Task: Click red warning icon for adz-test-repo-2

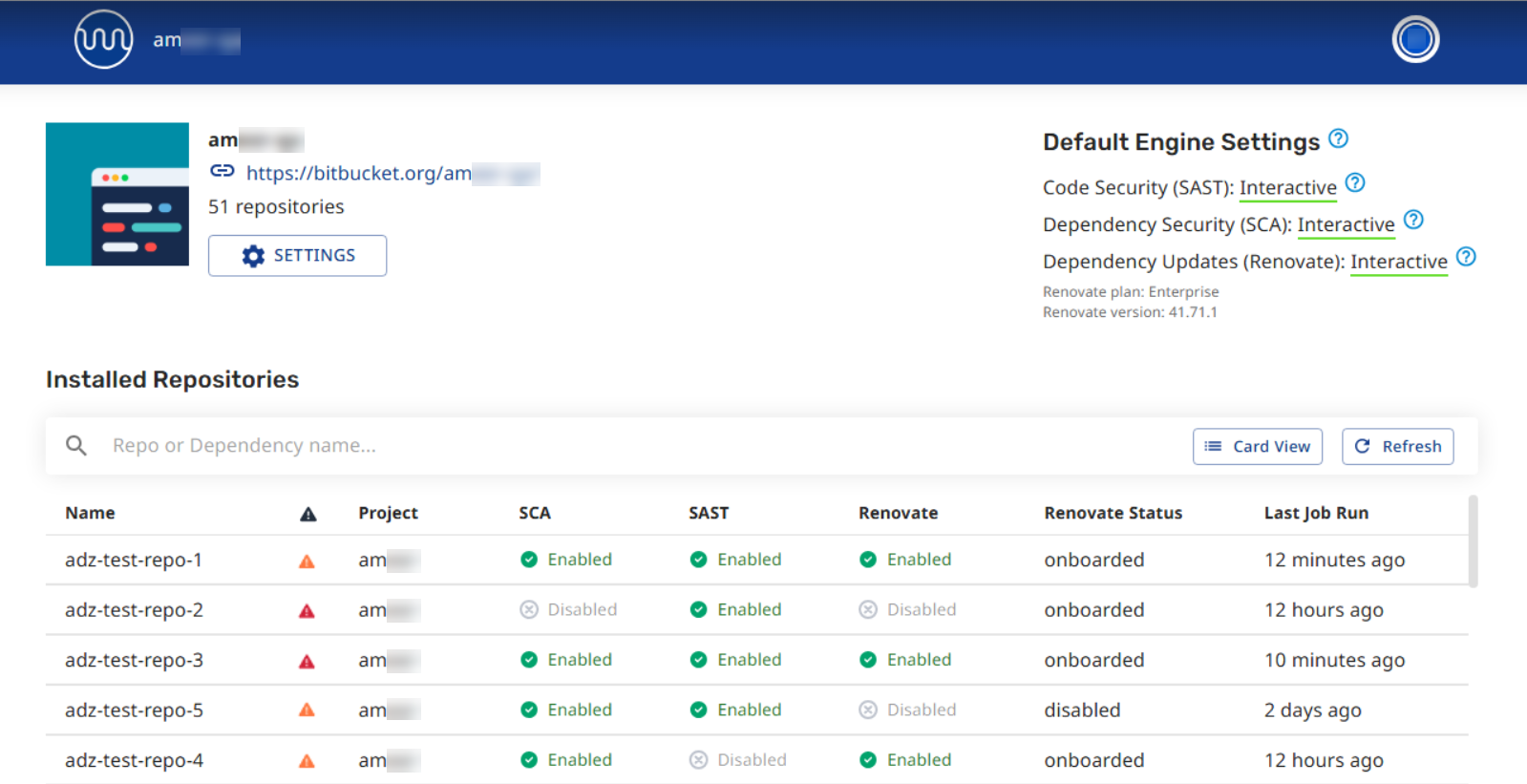Action: point(307,611)
